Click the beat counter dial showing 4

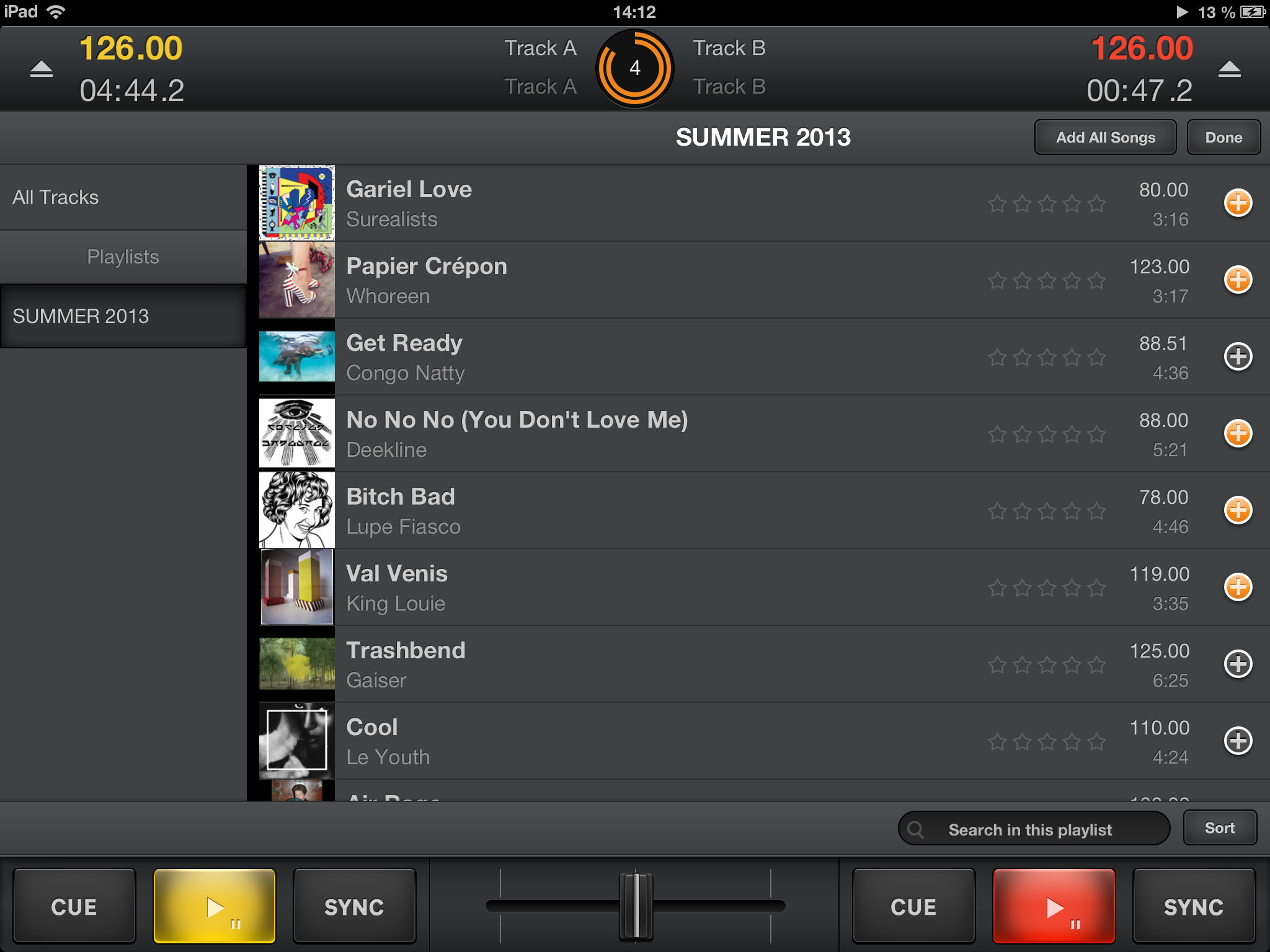click(x=634, y=68)
